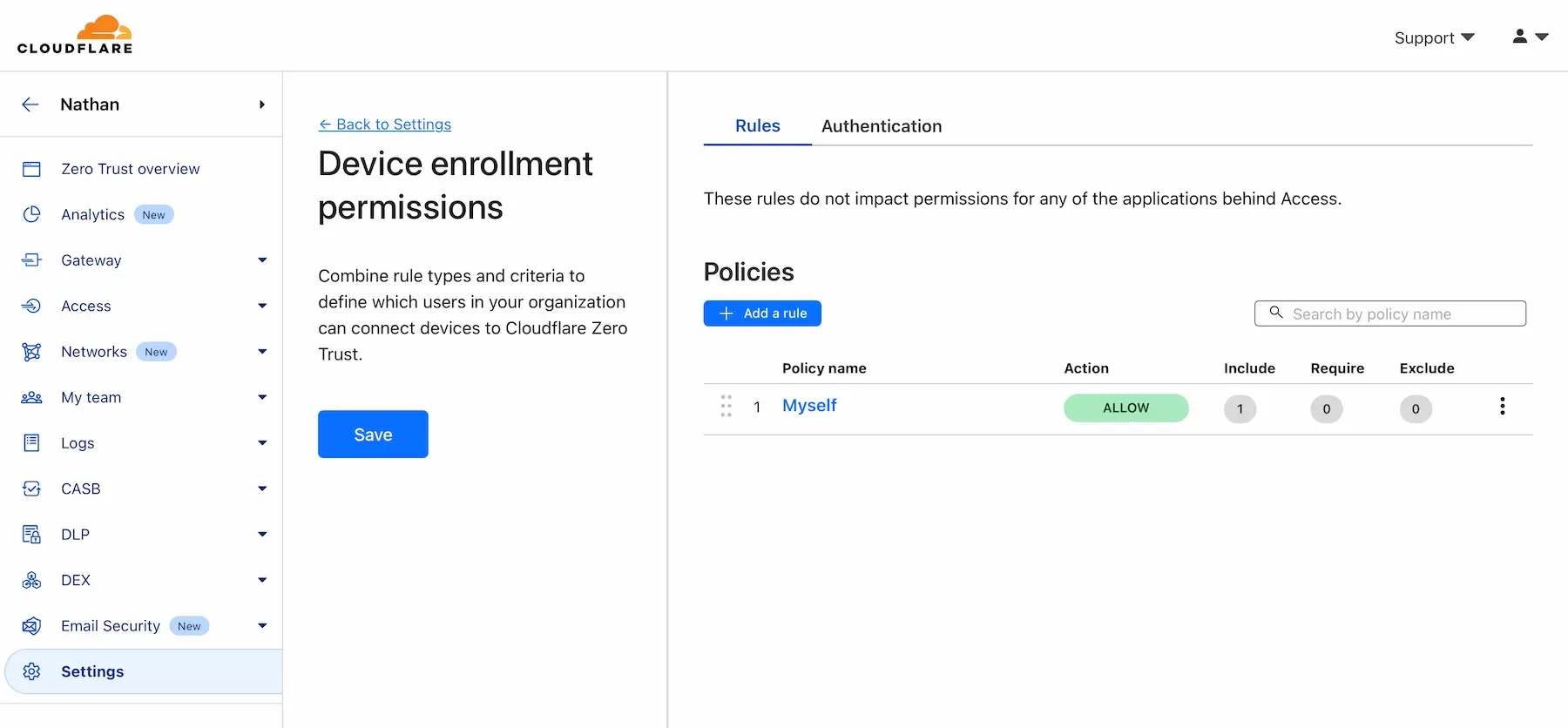Open the Myself policy three-dot menu

(x=1502, y=406)
